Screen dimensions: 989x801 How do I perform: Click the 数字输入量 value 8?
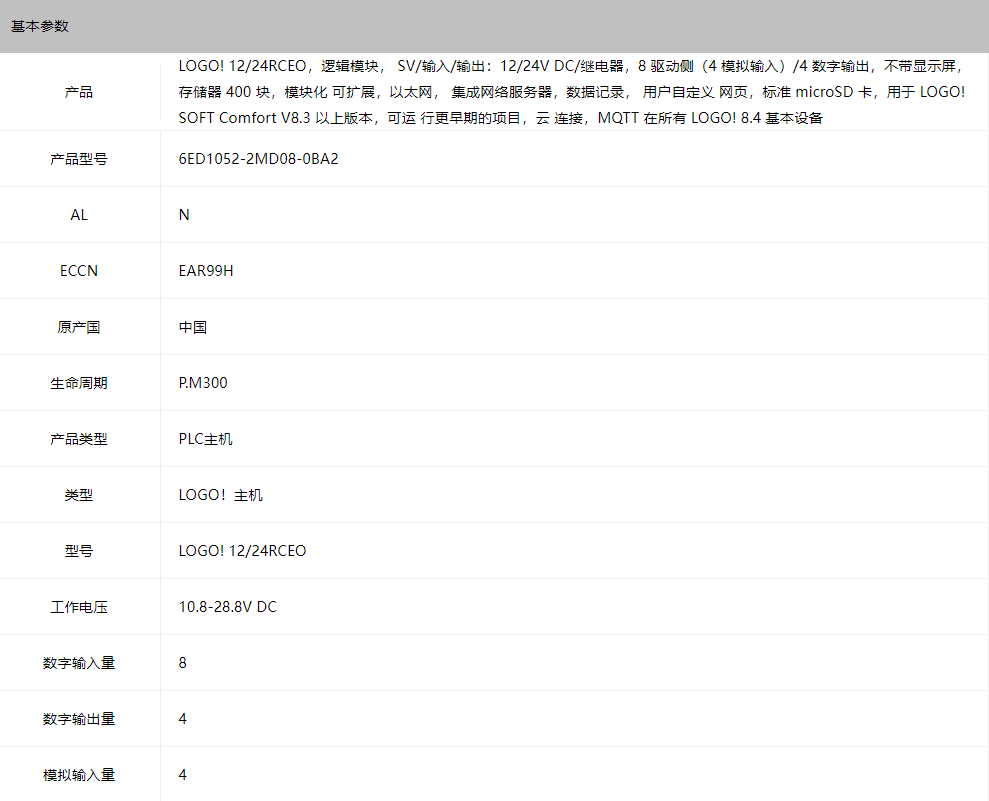coord(183,663)
